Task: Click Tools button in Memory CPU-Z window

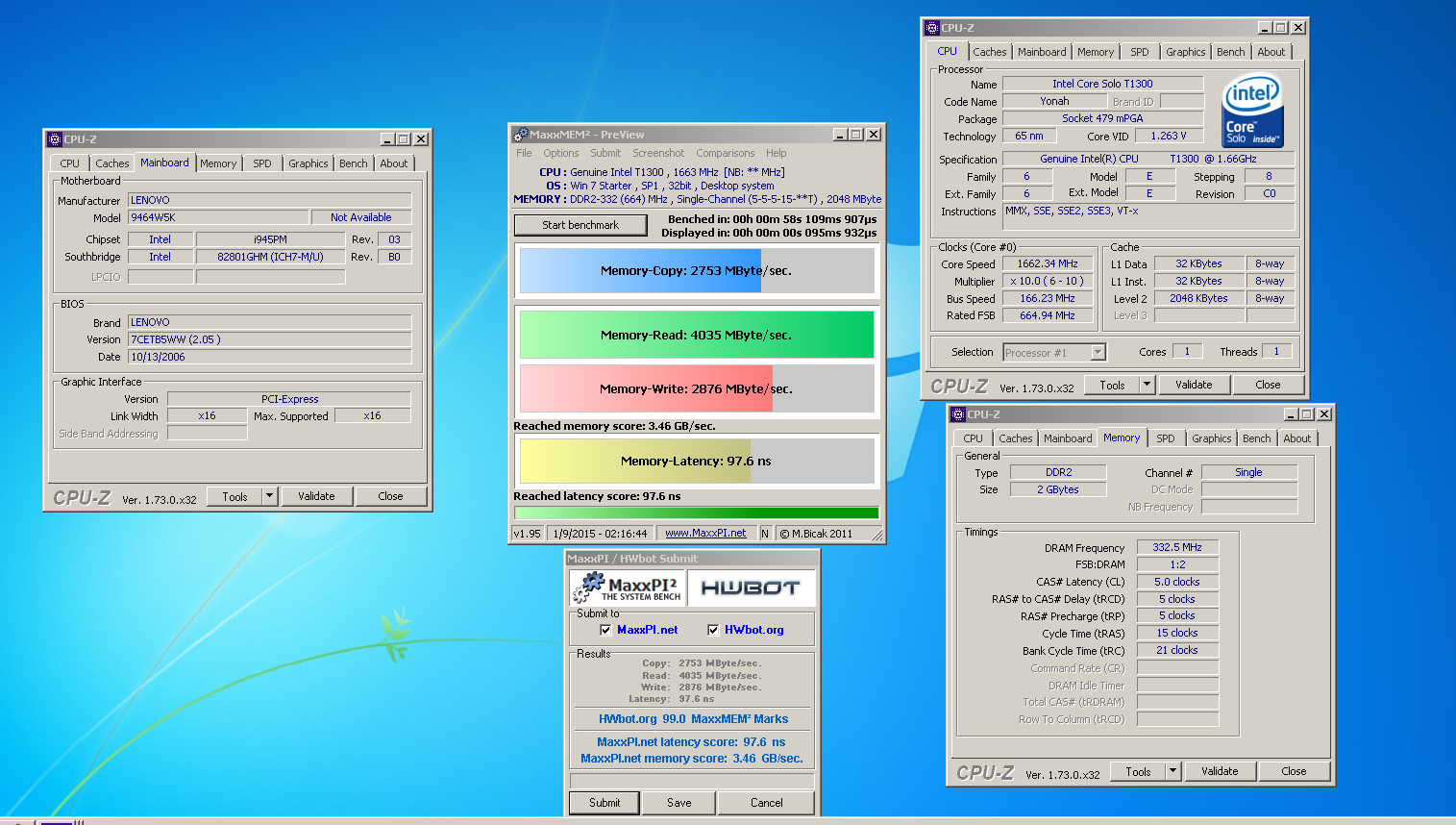Action: pos(1138,771)
